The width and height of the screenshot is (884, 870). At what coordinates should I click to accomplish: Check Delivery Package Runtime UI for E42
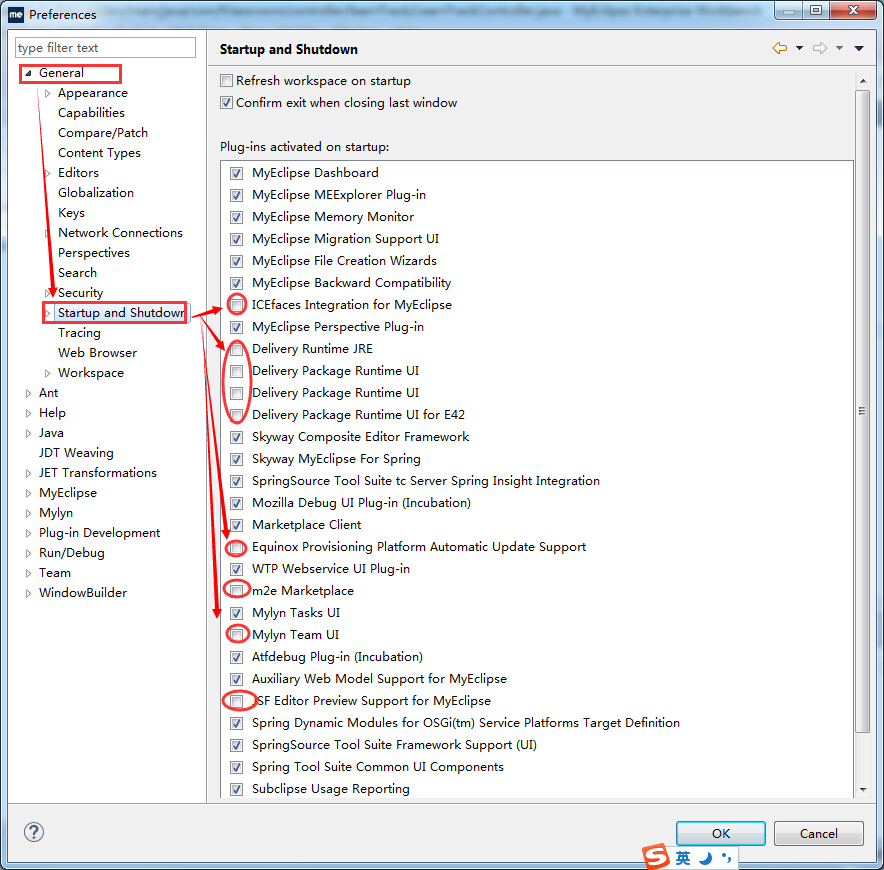(x=237, y=415)
